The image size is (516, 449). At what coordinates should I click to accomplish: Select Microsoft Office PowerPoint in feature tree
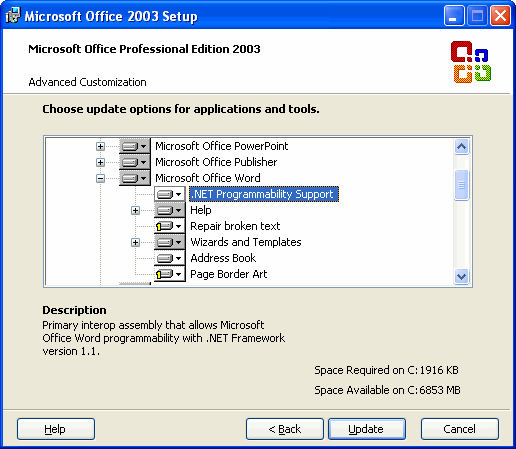point(222,146)
